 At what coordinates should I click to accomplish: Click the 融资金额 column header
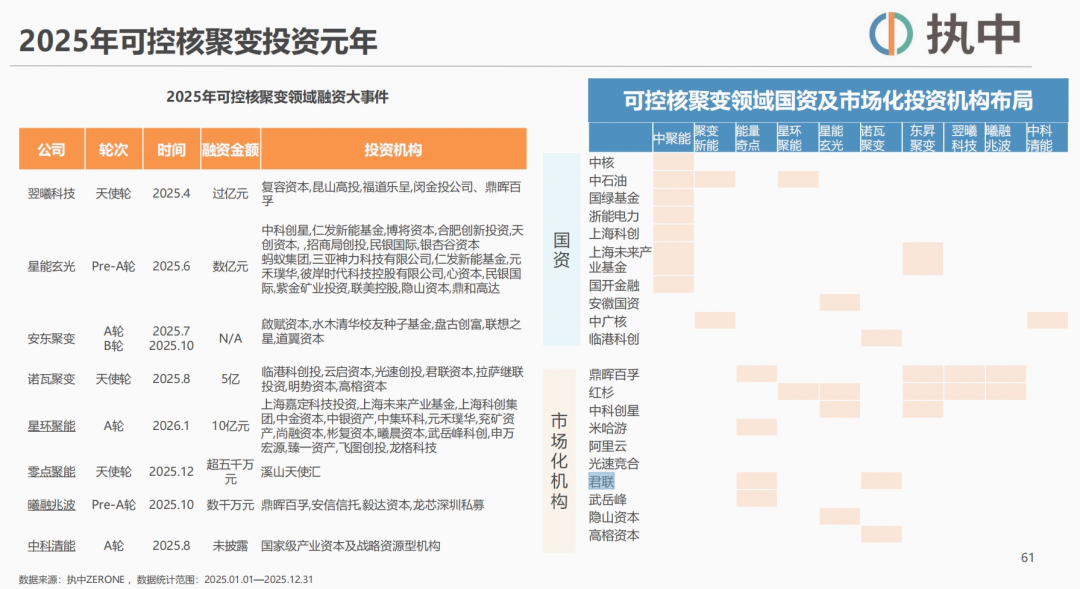pos(230,150)
